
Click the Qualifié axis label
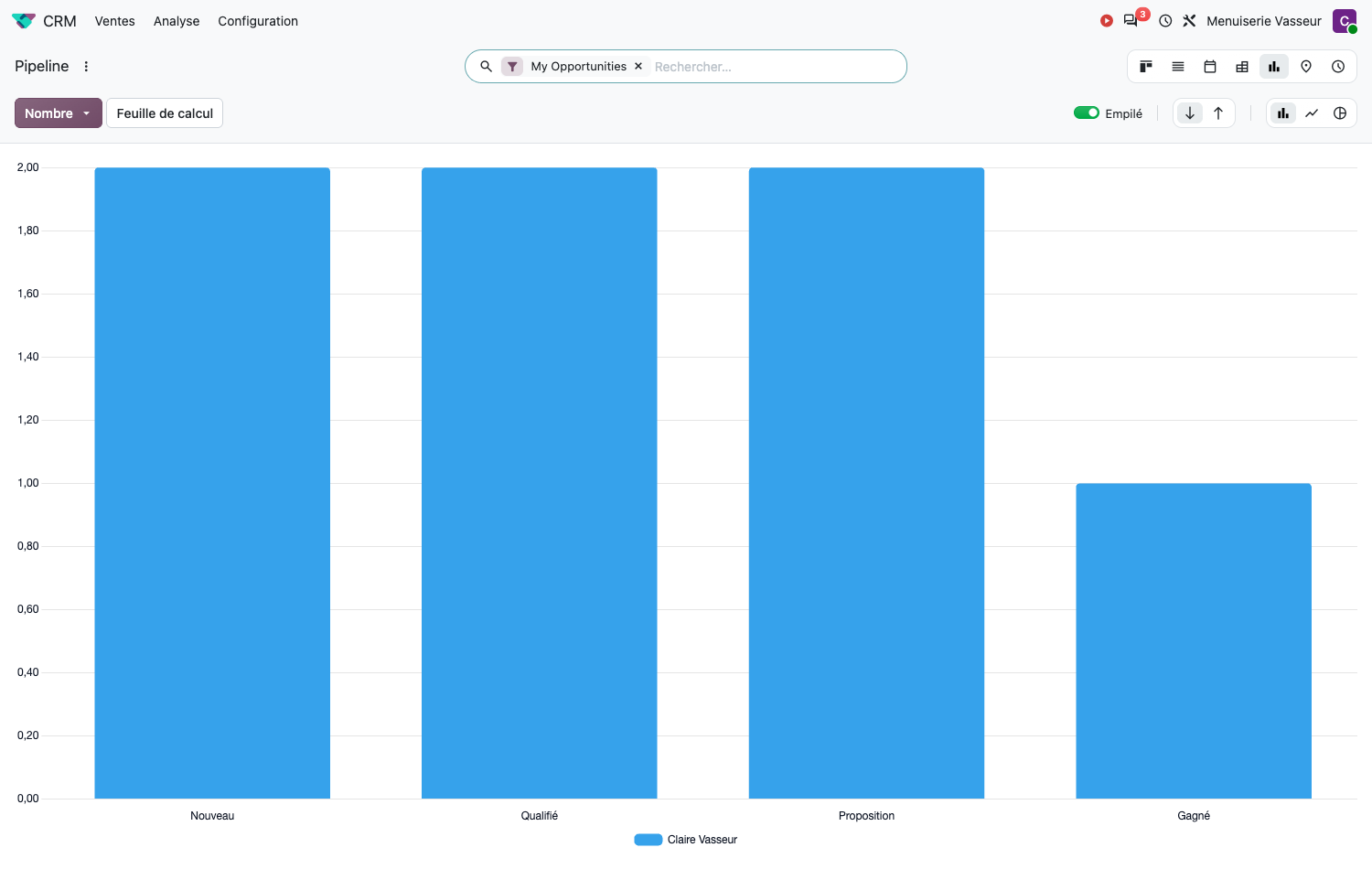tap(540, 816)
